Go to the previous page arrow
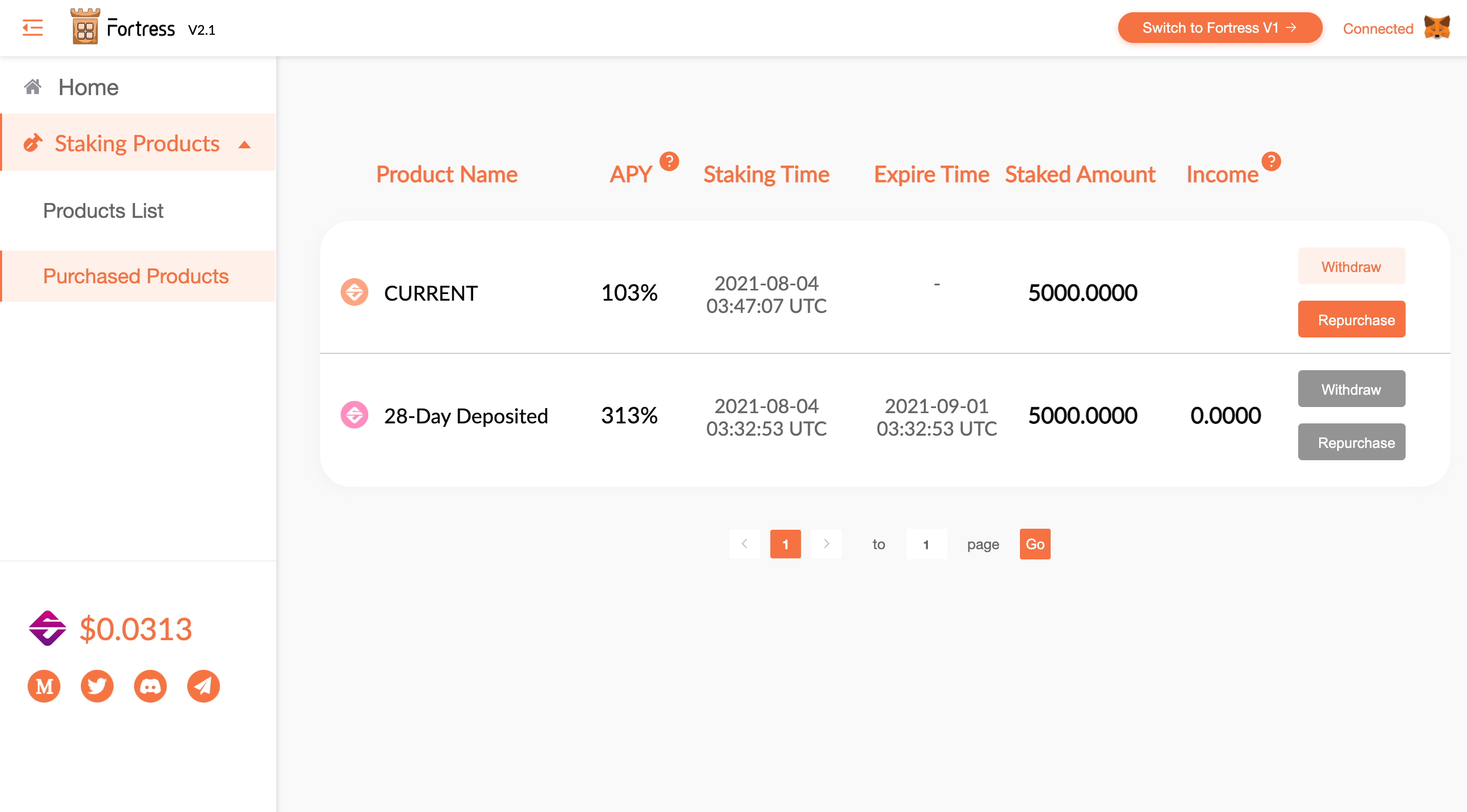 [744, 544]
